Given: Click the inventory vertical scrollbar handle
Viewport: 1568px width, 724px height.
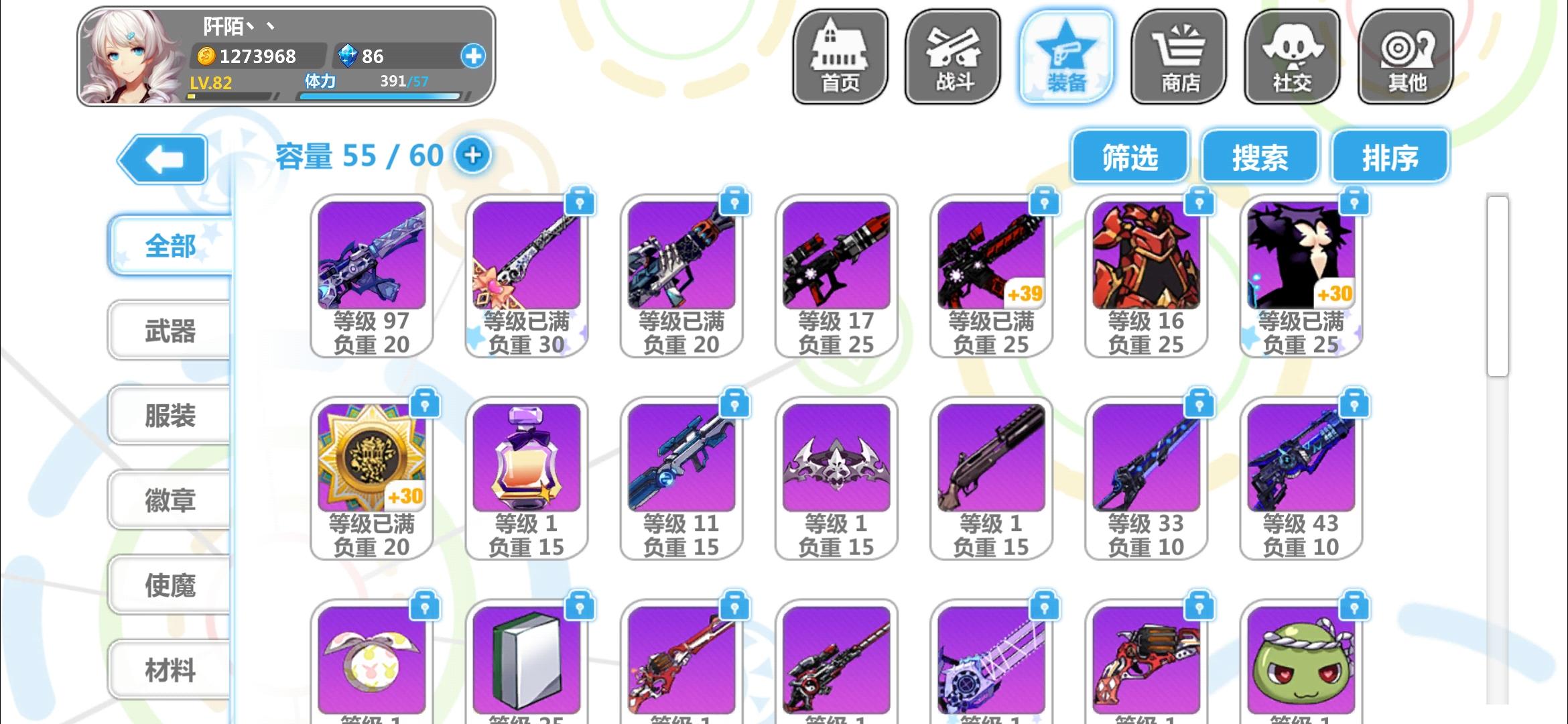Looking at the screenshot, I should [1498, 286].
